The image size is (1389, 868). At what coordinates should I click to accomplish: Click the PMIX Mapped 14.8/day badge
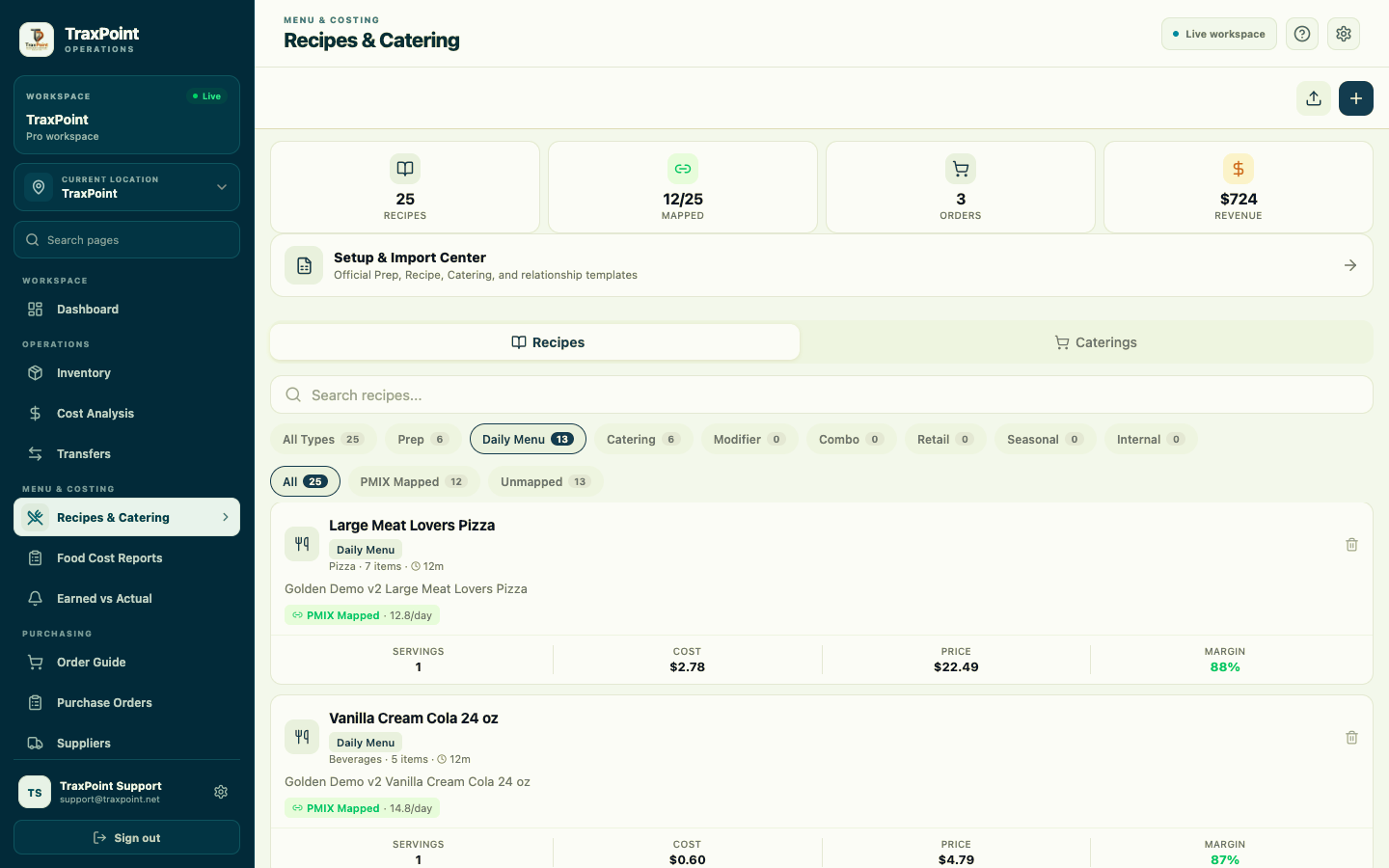click(x=363, y=808)
